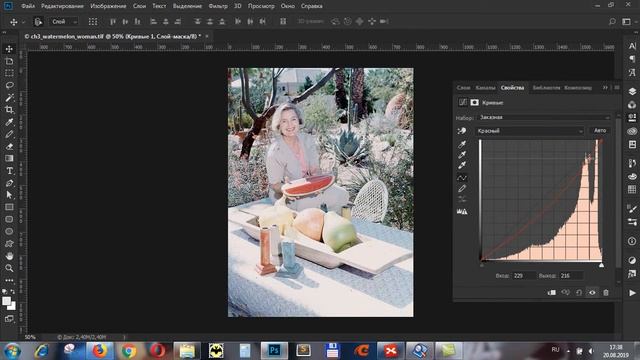Enable draw curve with pencil mode
Screen dimensions: 640x360
[462, 189]
